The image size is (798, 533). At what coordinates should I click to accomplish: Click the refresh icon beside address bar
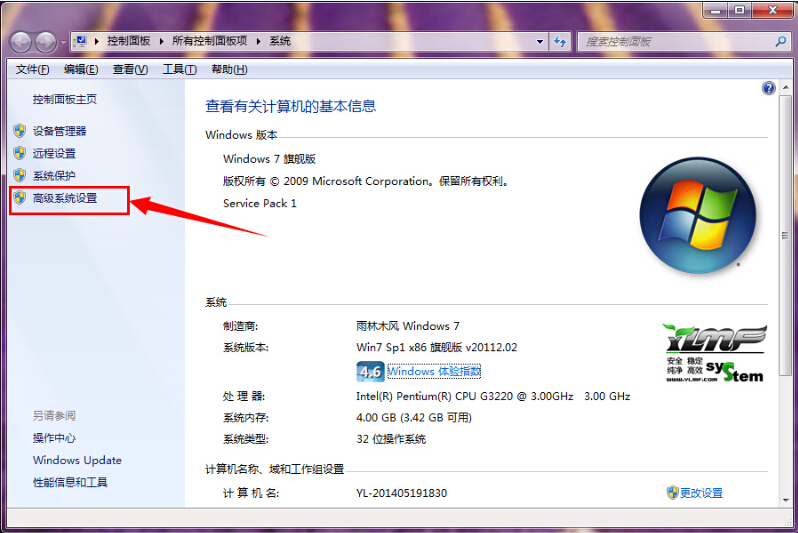point(560,41)
